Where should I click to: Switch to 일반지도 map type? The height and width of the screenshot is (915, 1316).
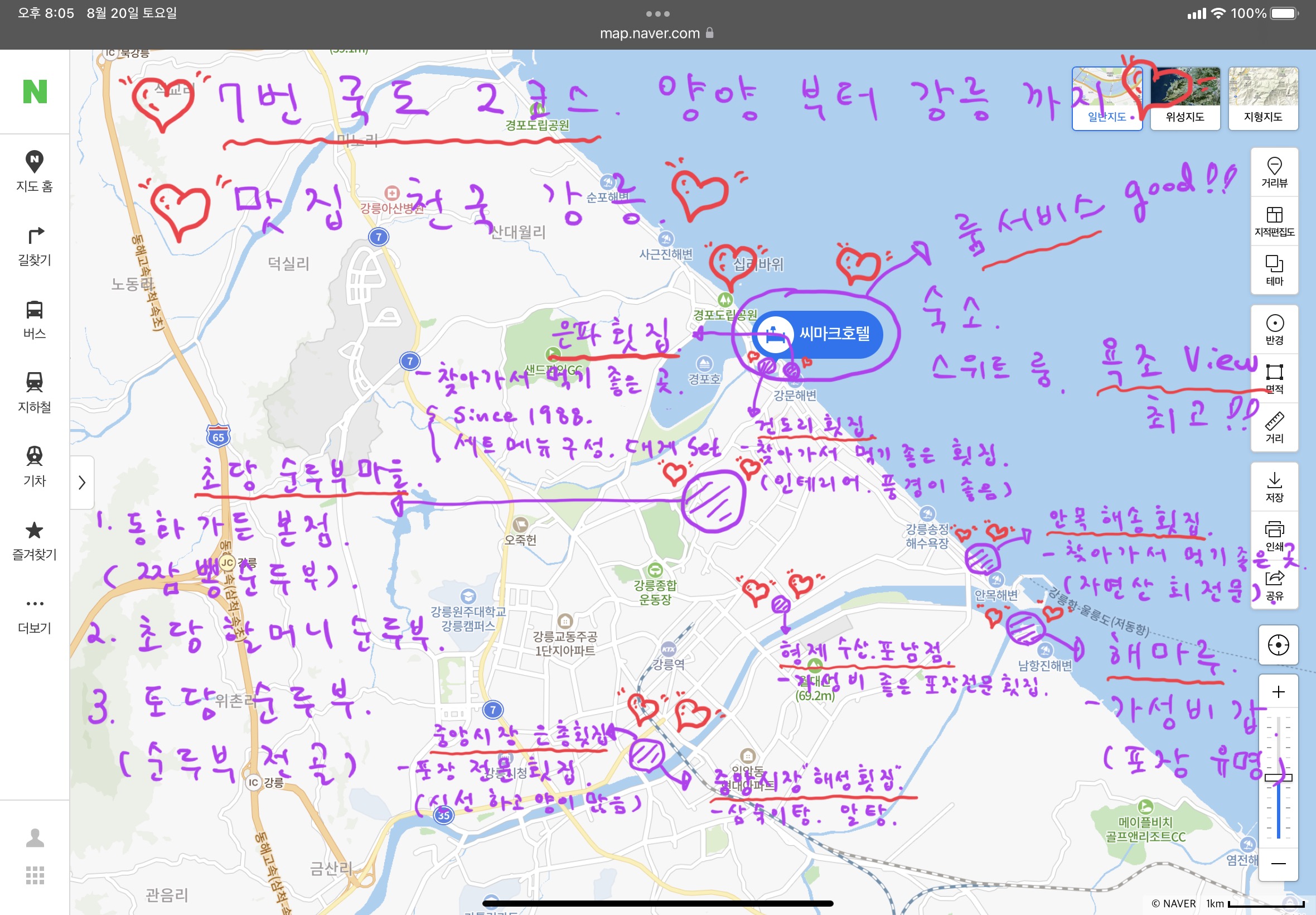(1106, 98)
